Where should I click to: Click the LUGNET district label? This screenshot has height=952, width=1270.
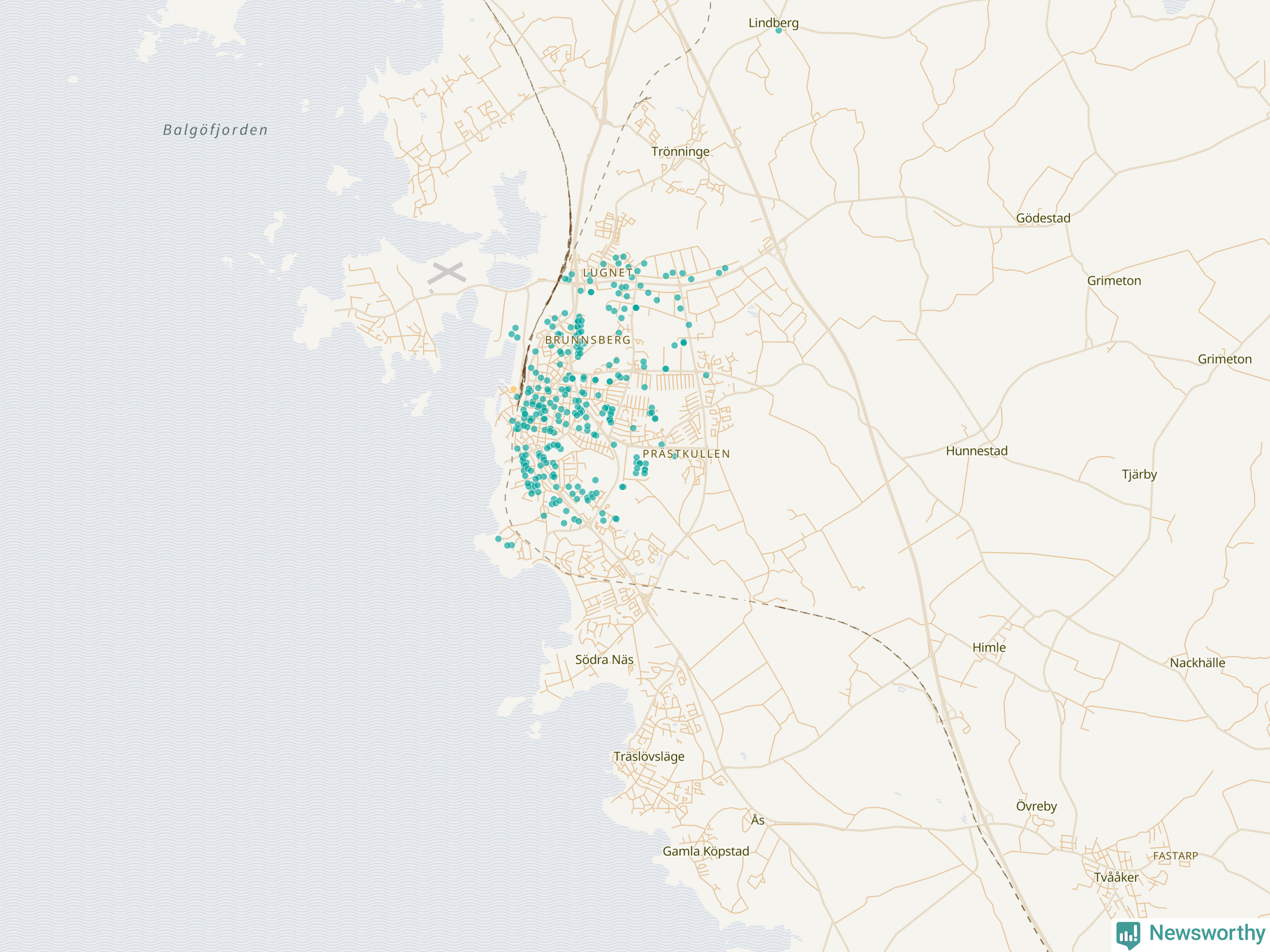click(x=607, y=273)
